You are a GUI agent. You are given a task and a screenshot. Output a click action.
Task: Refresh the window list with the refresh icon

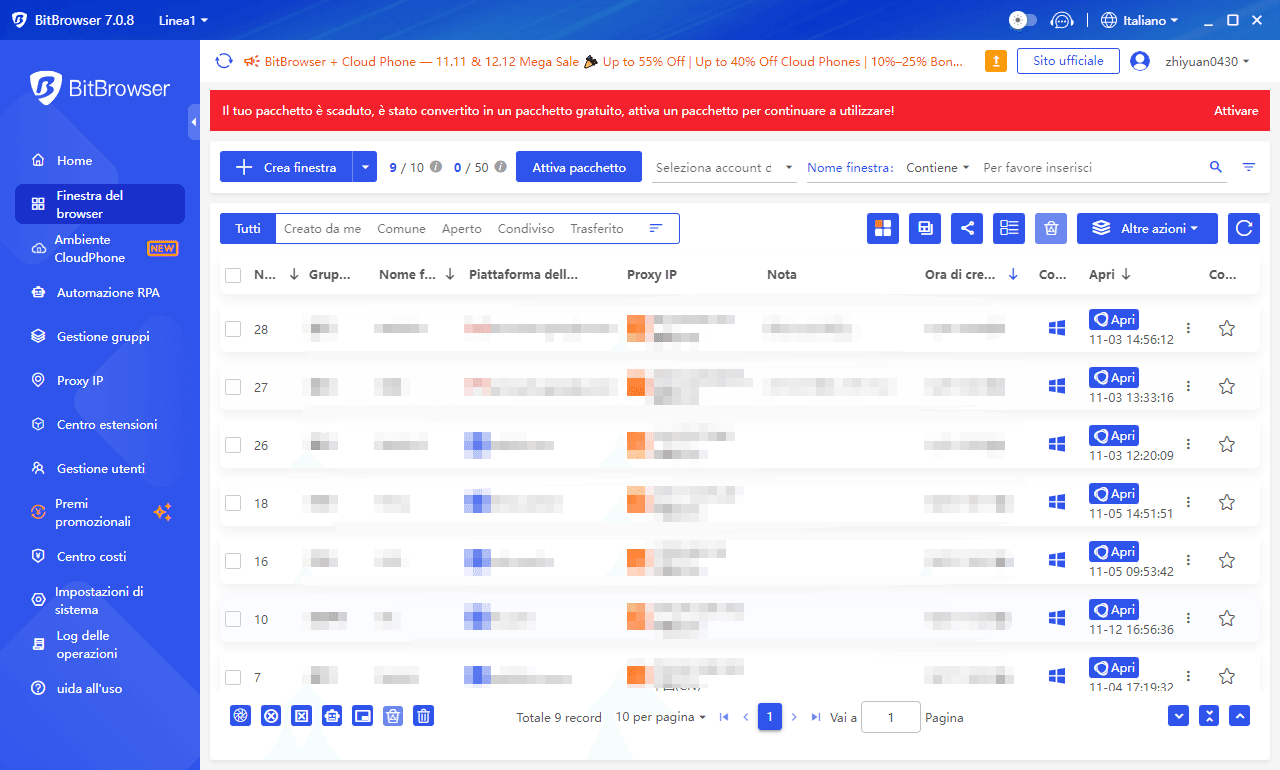[1243, 228]
